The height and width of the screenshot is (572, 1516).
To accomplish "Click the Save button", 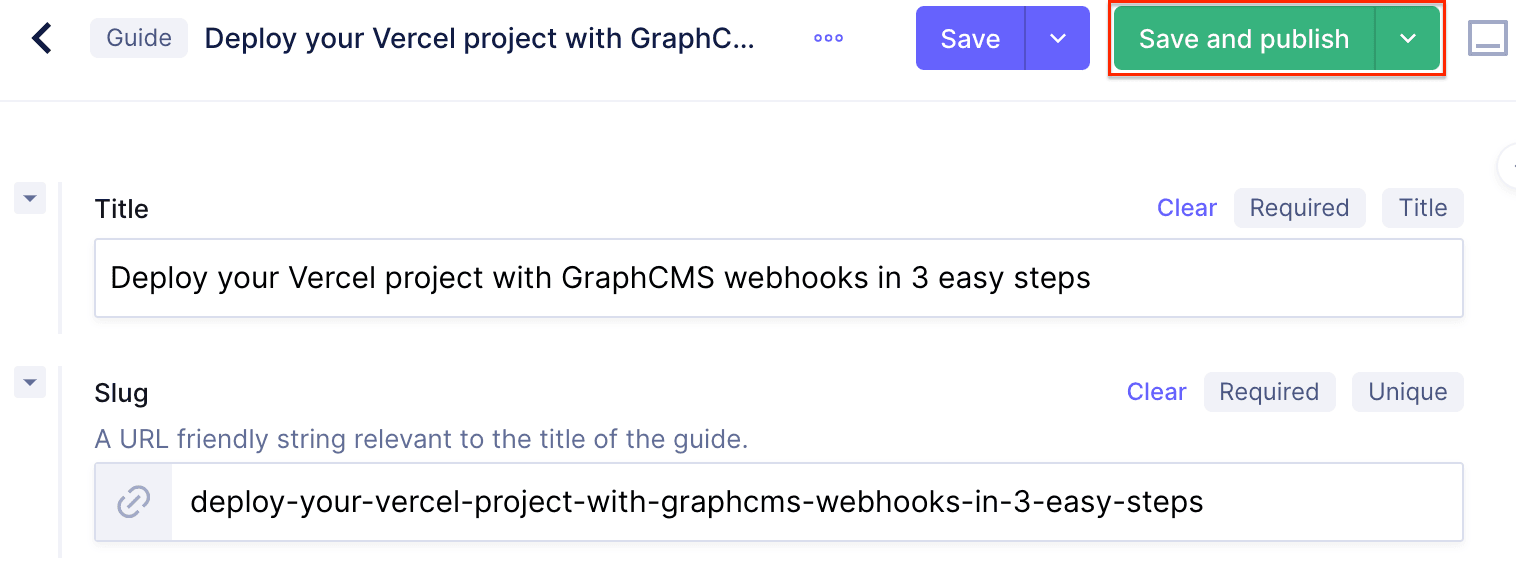I will [x=970, y=39].
